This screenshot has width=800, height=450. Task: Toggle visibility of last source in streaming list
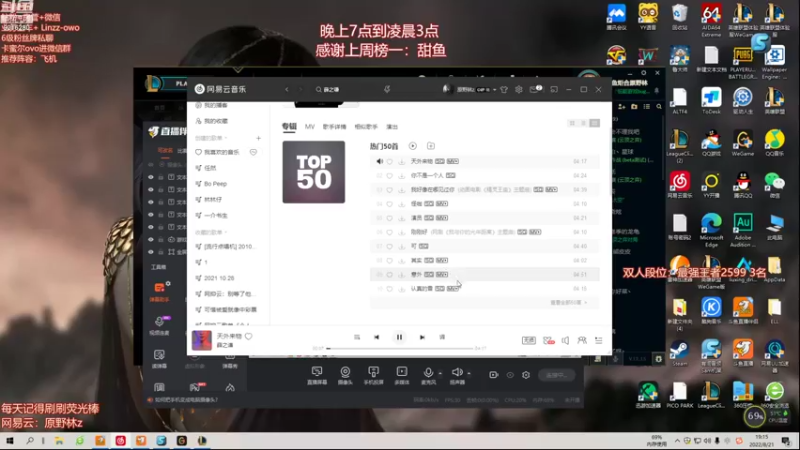pos(151,252)
